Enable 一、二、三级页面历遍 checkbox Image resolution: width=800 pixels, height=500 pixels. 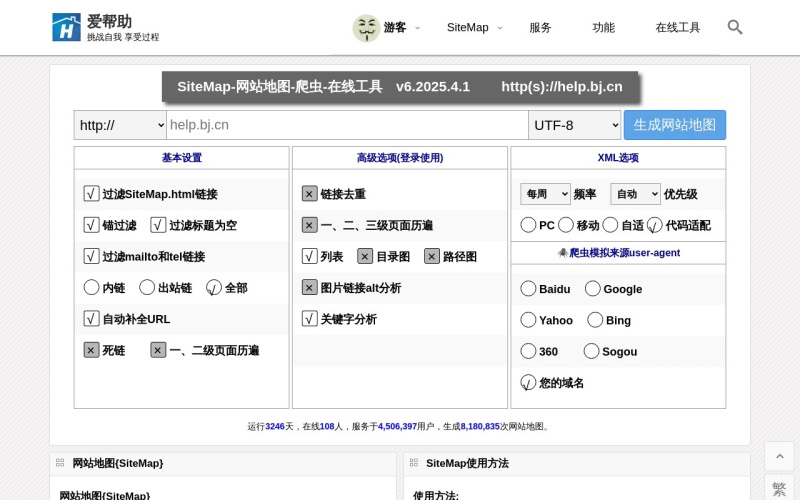click(x=310, y=225)
